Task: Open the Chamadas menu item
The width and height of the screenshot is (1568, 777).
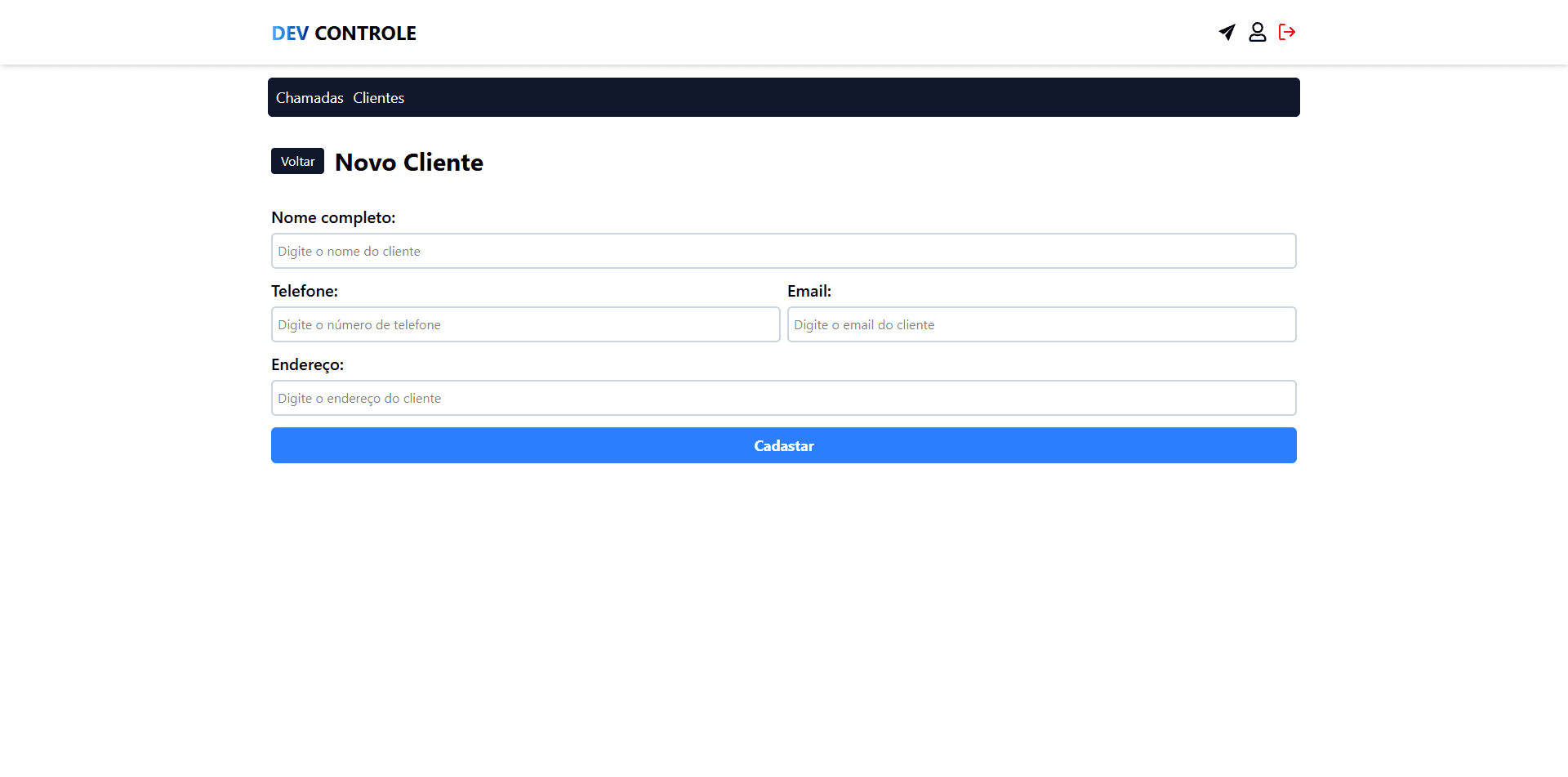Action: pos(310,98)
